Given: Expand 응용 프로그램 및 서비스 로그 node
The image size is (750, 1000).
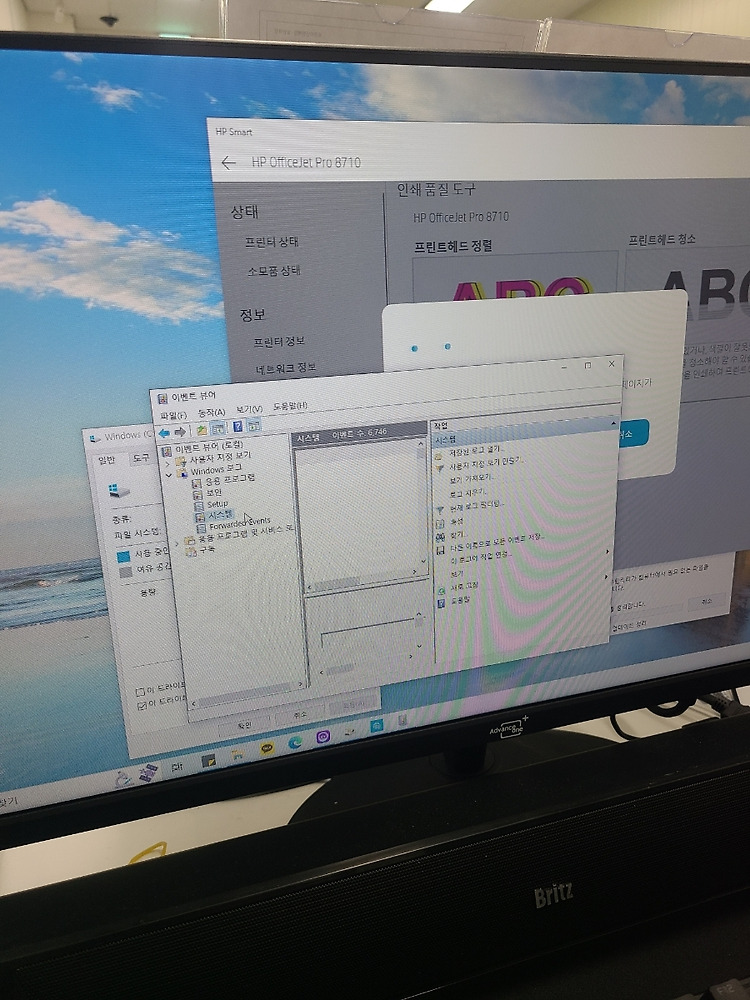Looking at the screenshot, I should click(177, 543).
